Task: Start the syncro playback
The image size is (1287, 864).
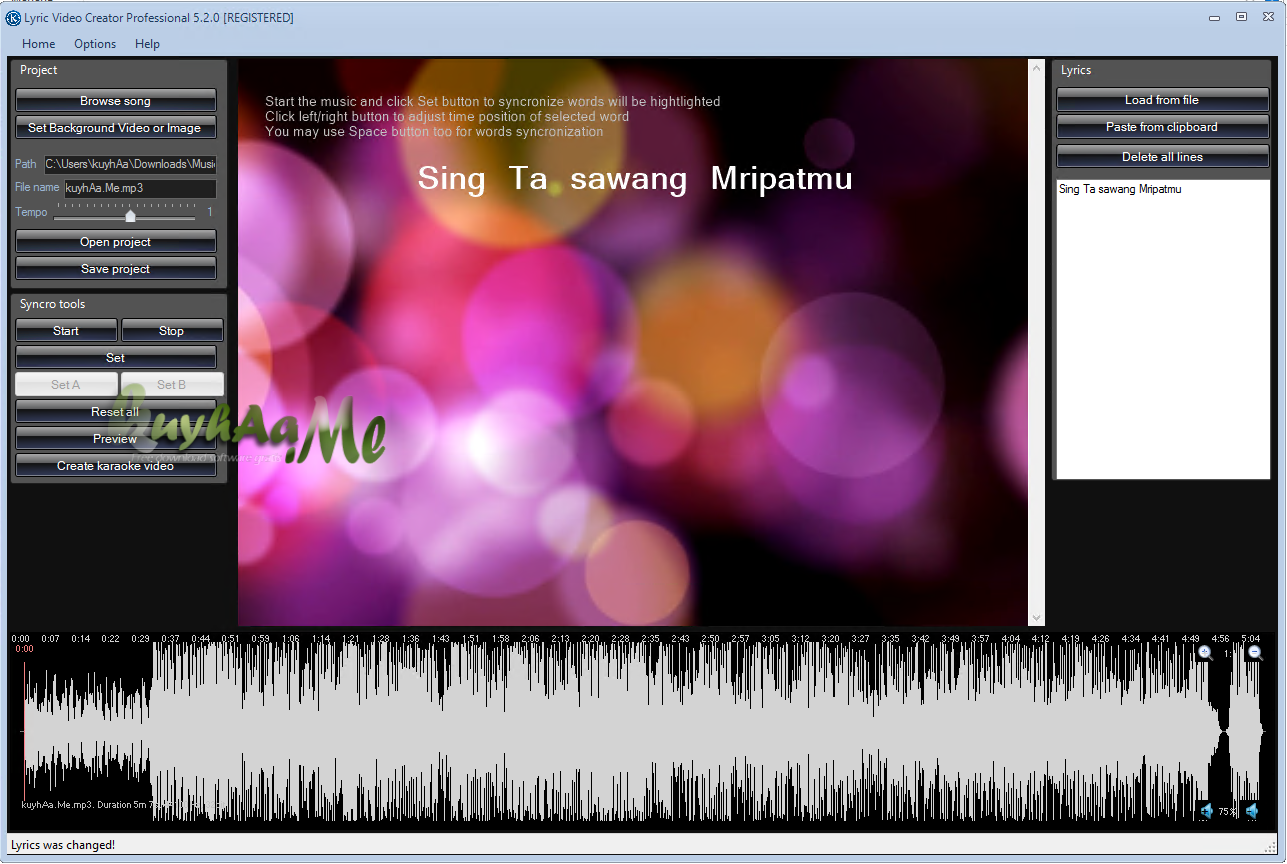Action: coord(66,330)
